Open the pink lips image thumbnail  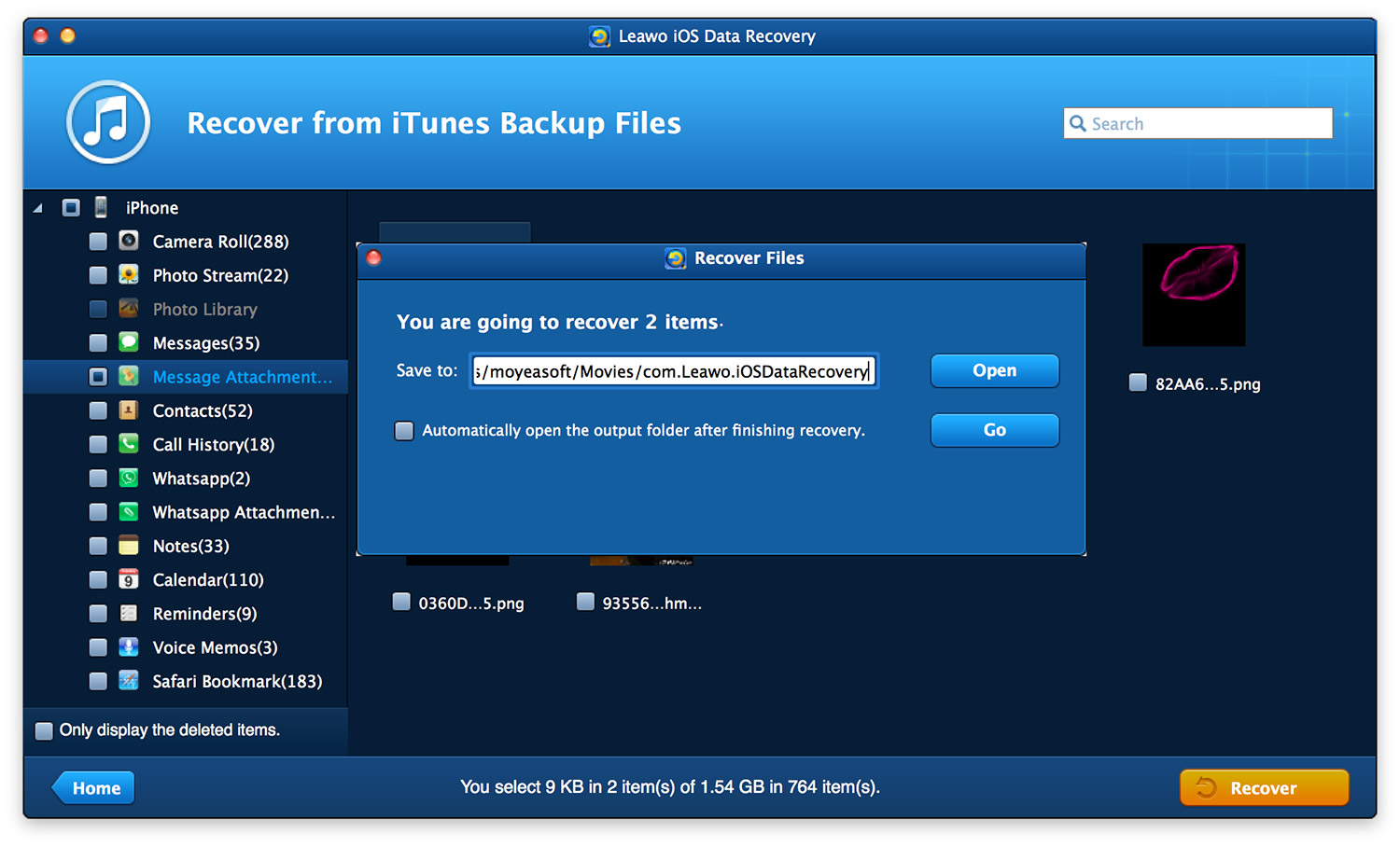[x=1194, y=295]
